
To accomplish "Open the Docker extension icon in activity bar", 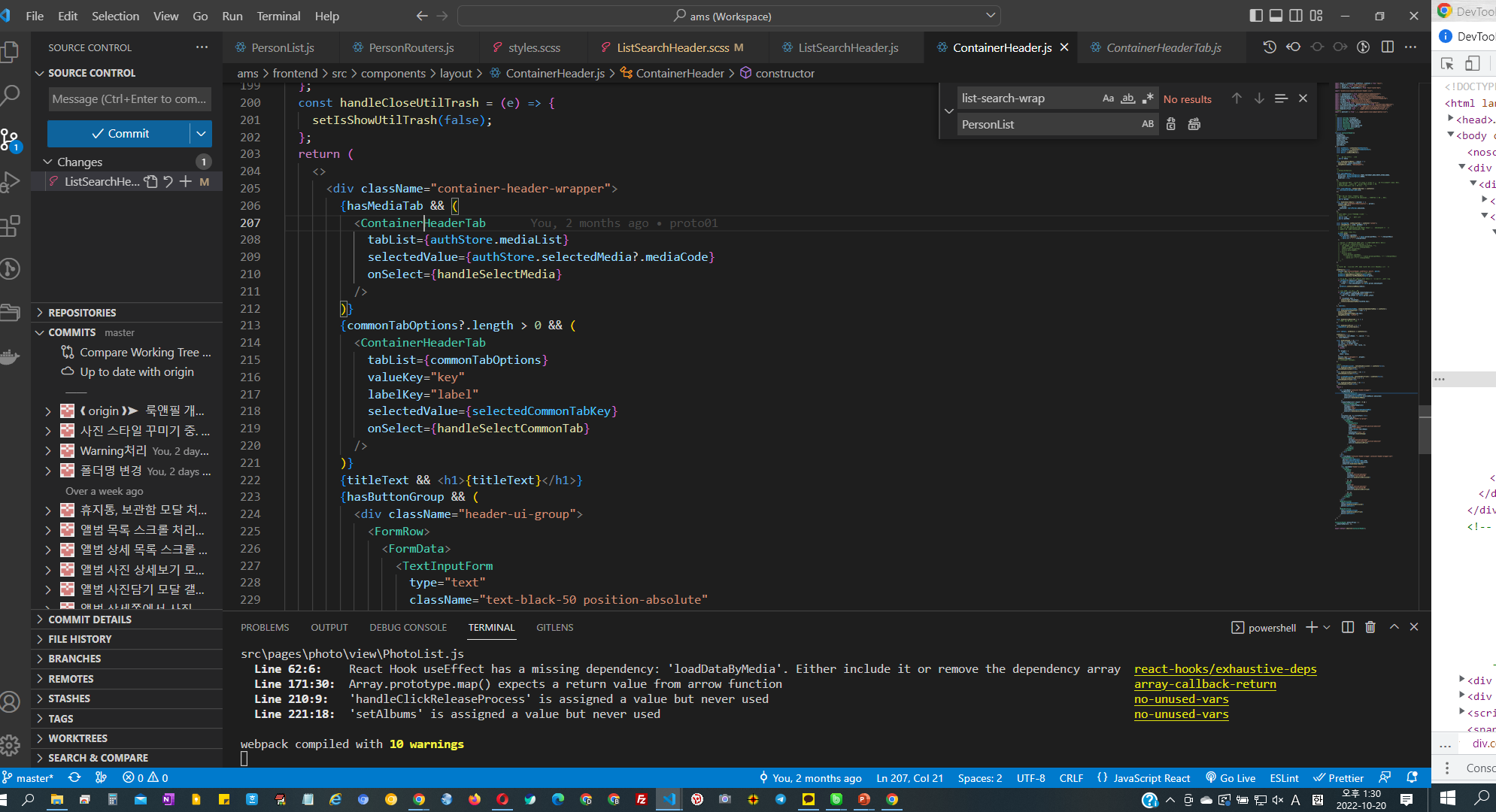I will (11, 357).
